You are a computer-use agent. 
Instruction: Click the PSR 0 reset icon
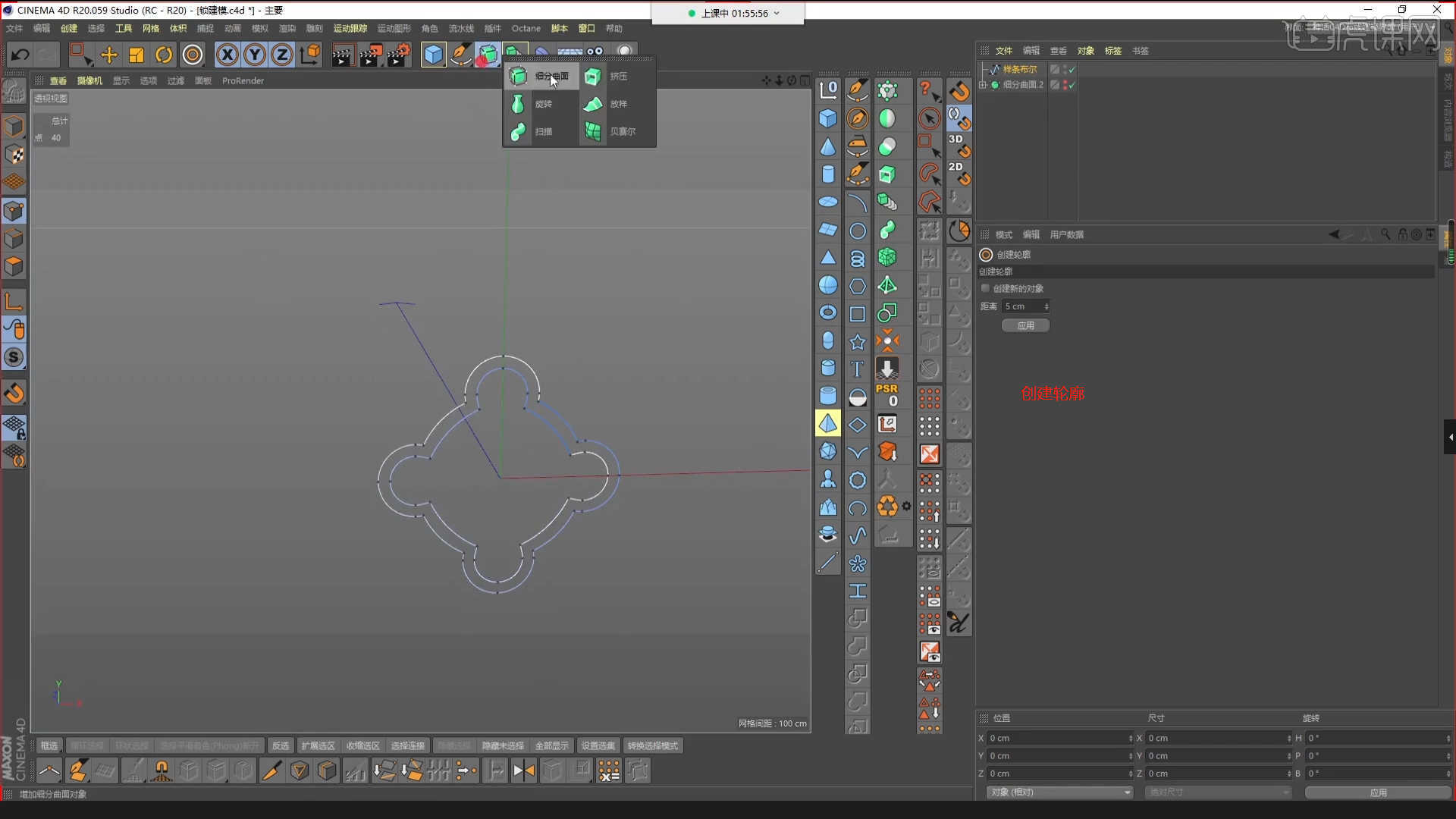point(887,396)
